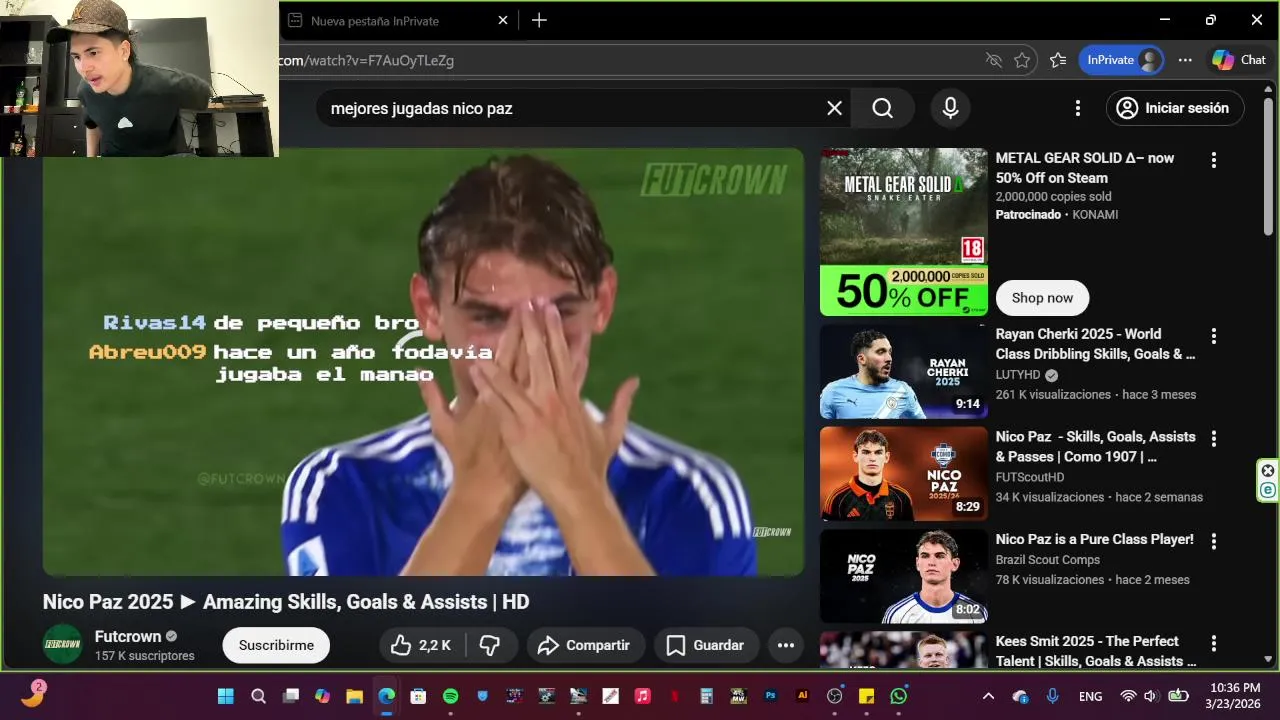Like the video with the thumbs-up button
Screen dimensions: 1280x720
coord(421,645)
